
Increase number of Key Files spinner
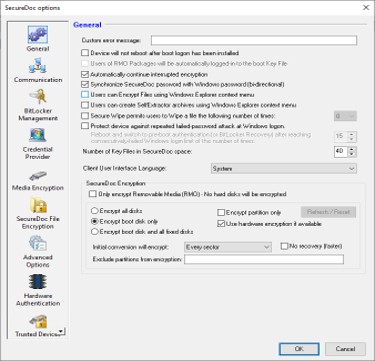[x=352, y=149]
